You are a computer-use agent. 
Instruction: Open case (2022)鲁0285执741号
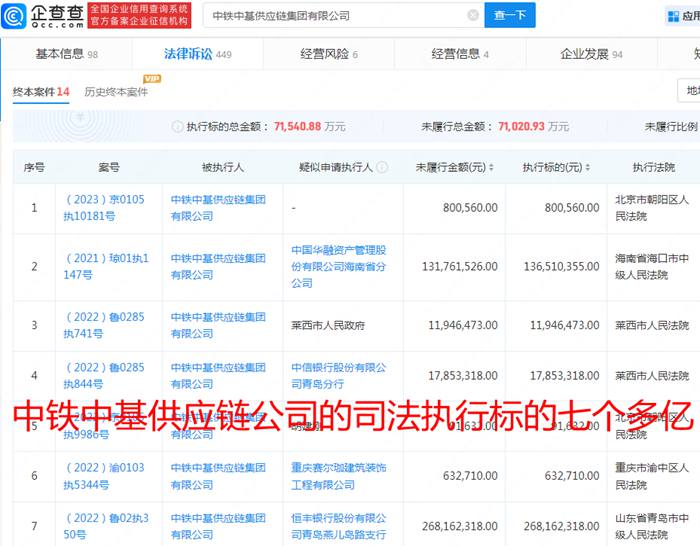[104, 325]
